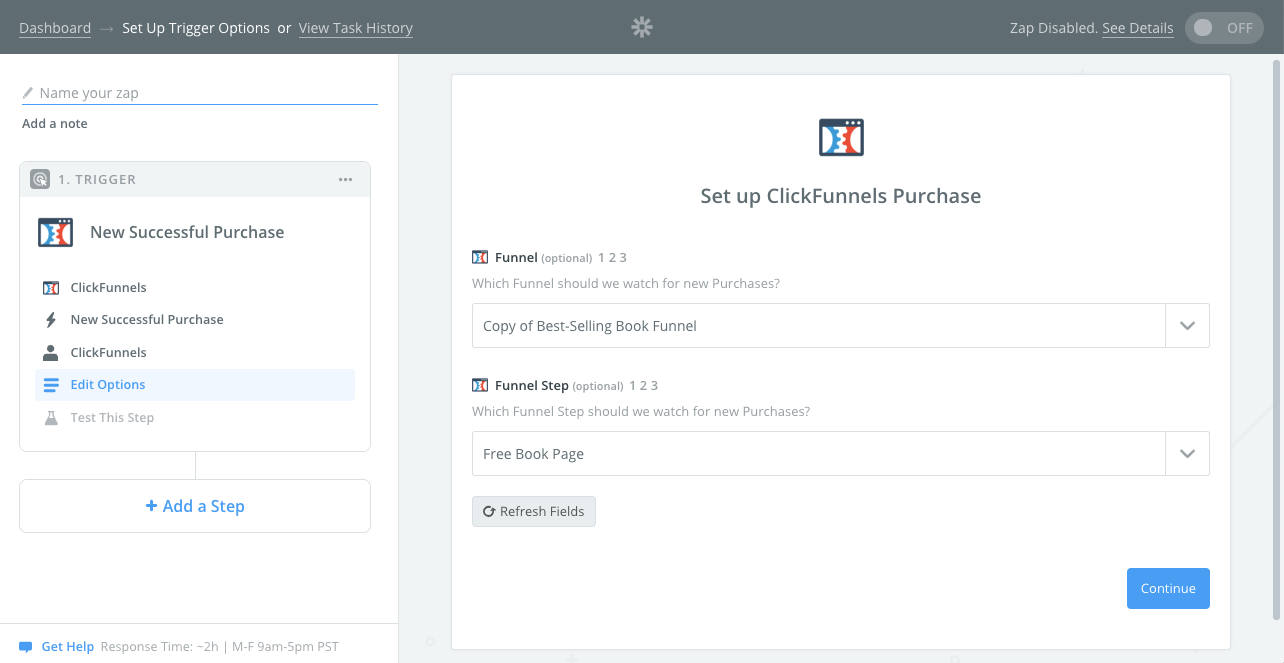This screenshot has width=1284, height=663.
Task: Select New Successful Purchase step in sidebar
Action: click(x=195, y=320)
